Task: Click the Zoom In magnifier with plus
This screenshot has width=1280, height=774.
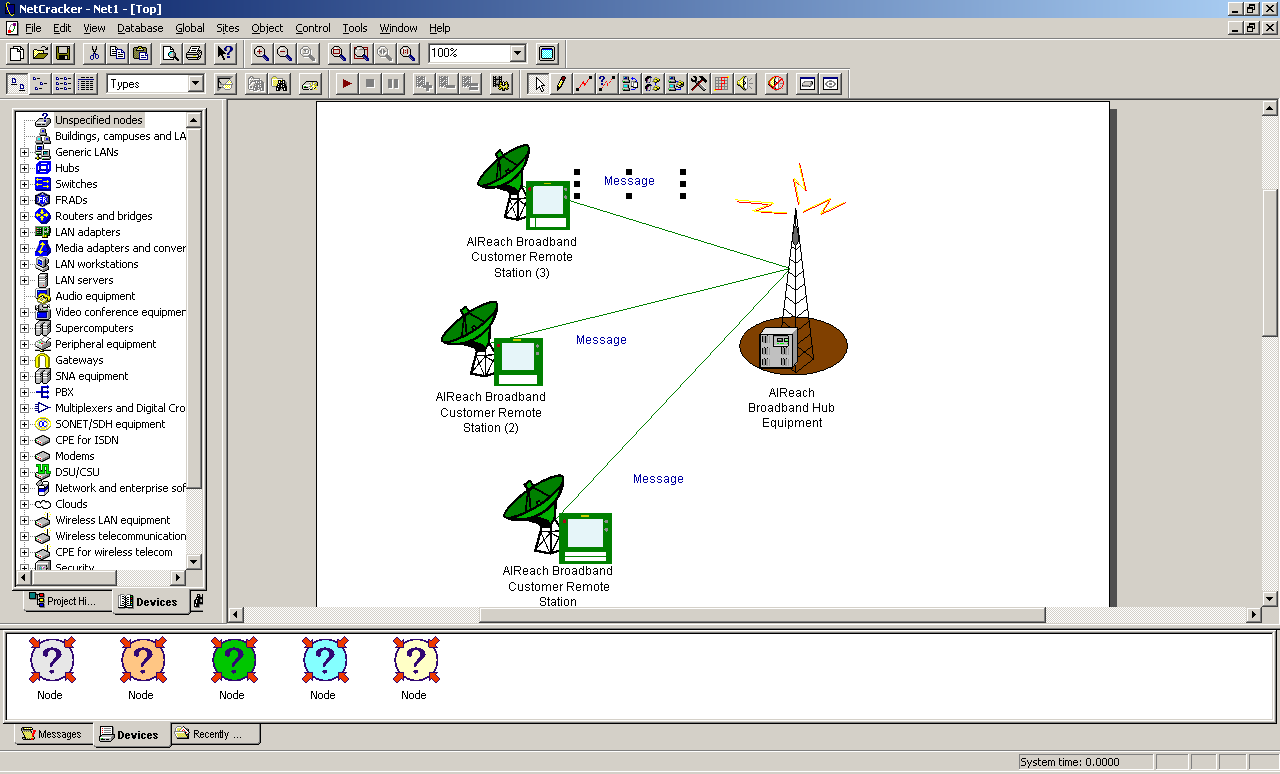Action: 261,53
